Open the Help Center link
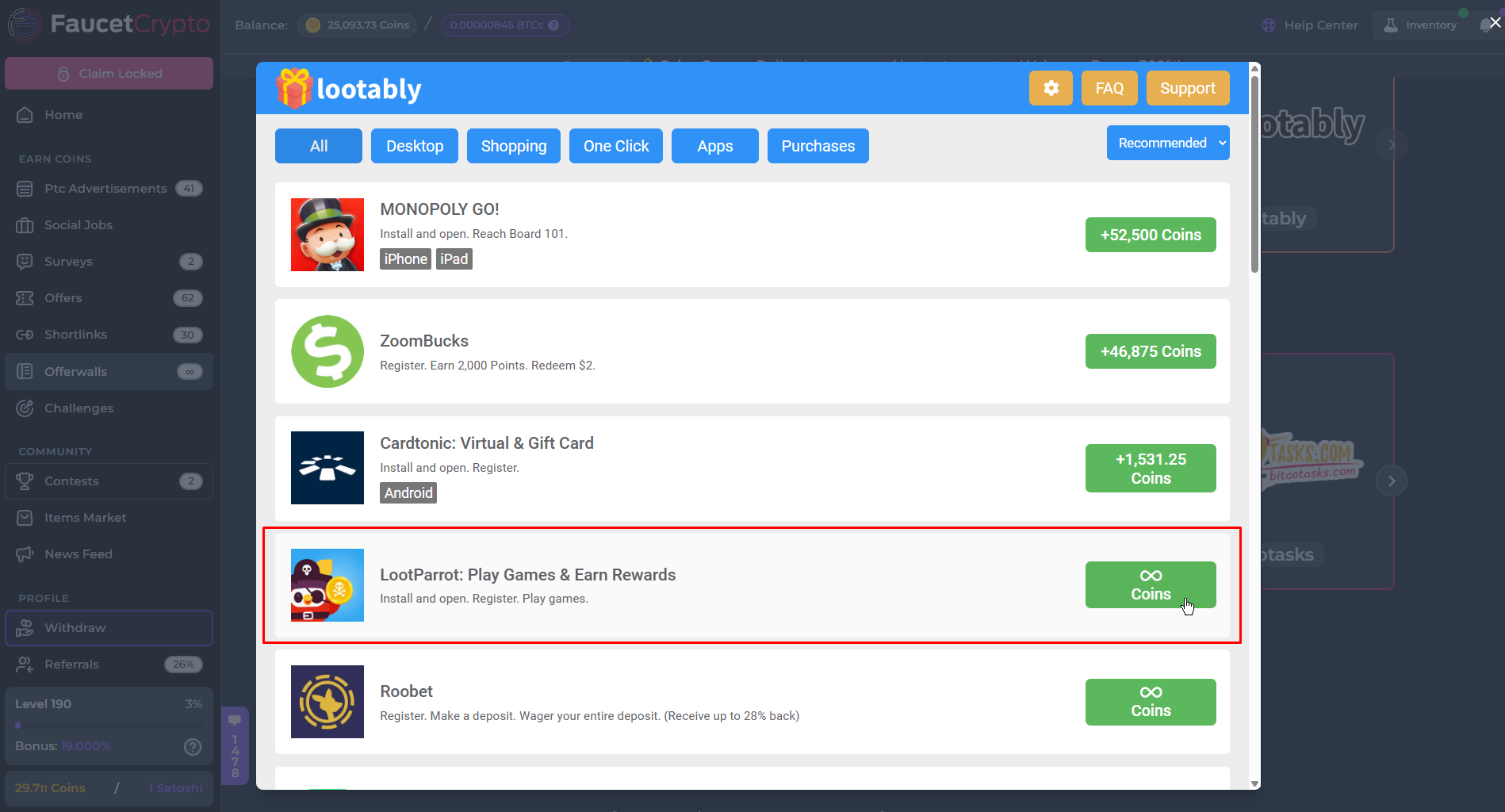Viewport: 1505px width, 812px height. (1310, 25)
